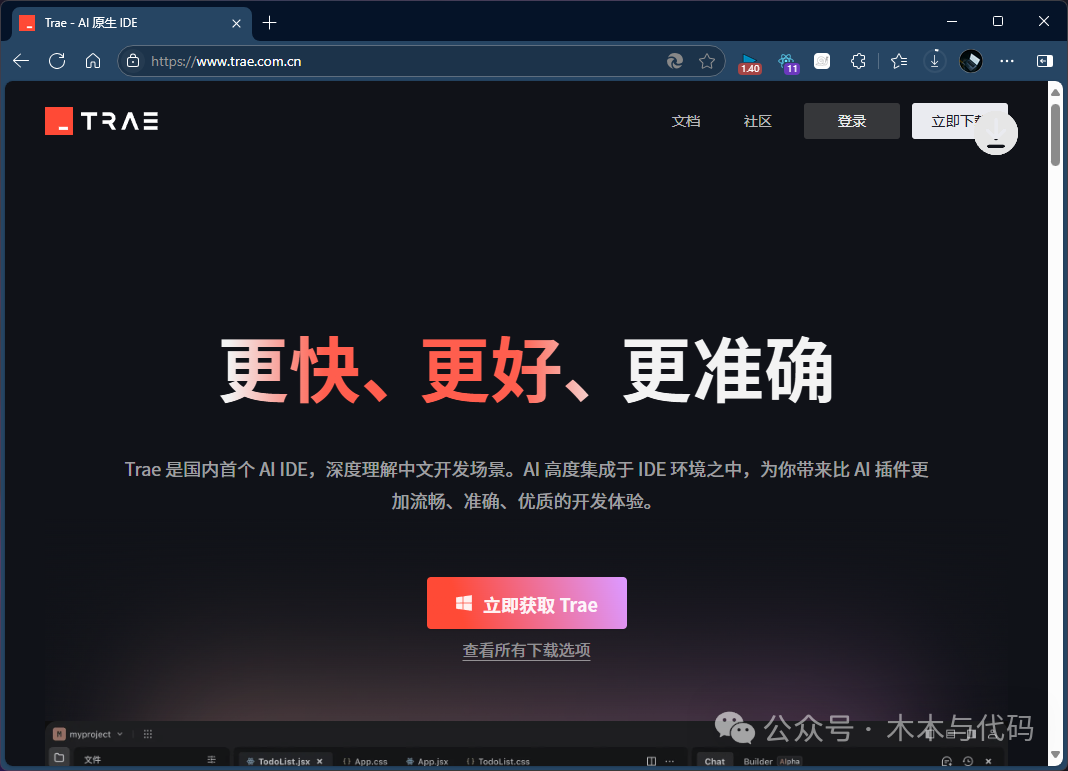The width and height of the screenshot is (1068, 771).
Task: Click the browser back arrow
Action: pyautogui.click(x=21, y=61)
